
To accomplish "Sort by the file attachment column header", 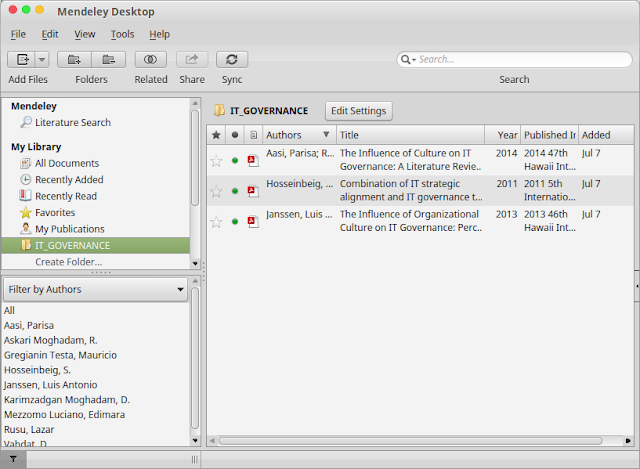I will (253, 135).
